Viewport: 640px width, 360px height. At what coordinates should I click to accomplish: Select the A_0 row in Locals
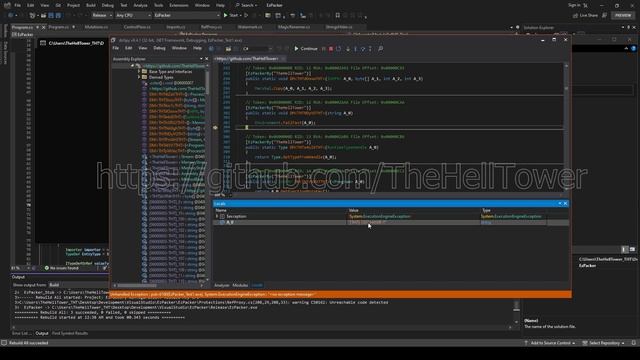click(x=391, y=222)
